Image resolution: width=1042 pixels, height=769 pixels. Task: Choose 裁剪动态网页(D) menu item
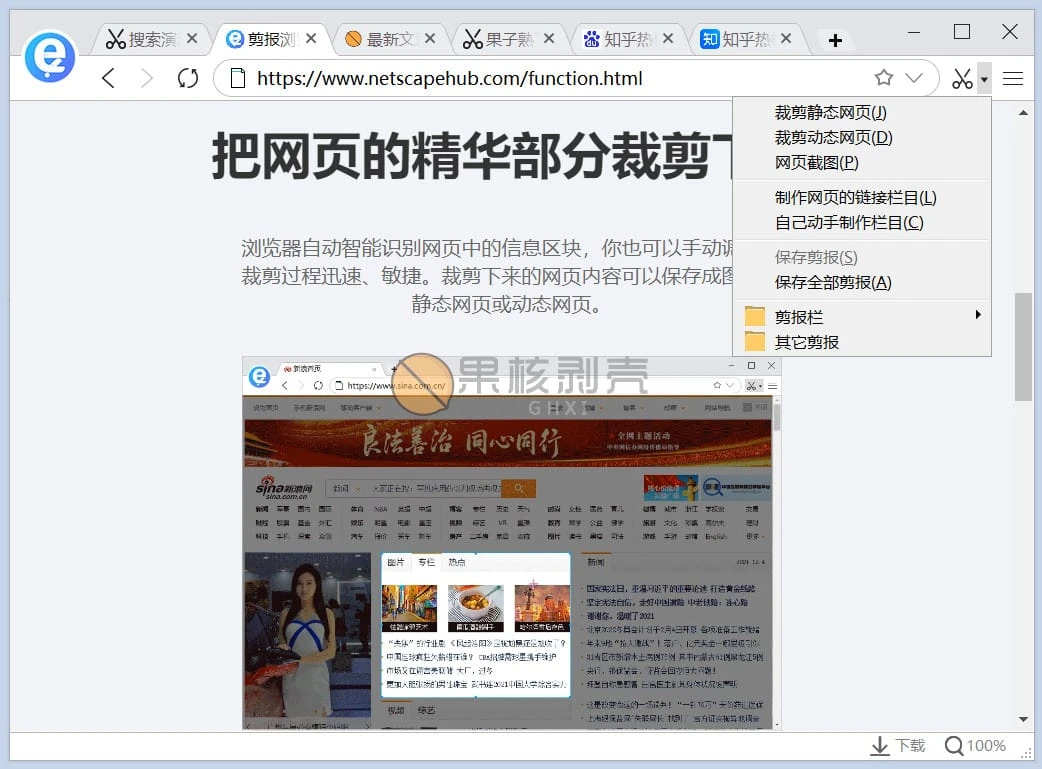click(861, 138)
